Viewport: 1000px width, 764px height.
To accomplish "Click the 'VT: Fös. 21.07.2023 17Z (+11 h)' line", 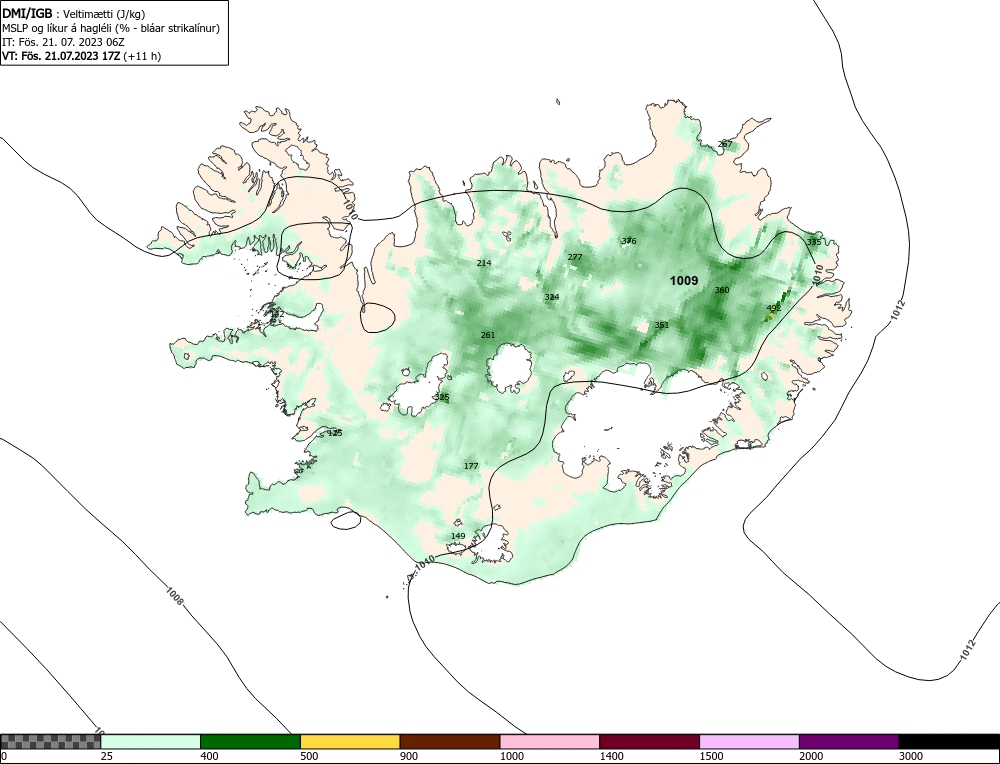I will (x=82, y=56).
